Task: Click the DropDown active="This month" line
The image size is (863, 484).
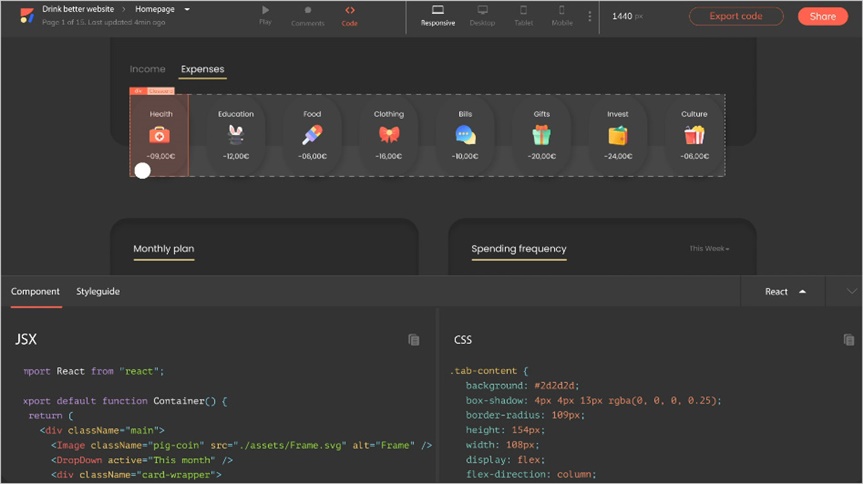Action: (141, 460)
